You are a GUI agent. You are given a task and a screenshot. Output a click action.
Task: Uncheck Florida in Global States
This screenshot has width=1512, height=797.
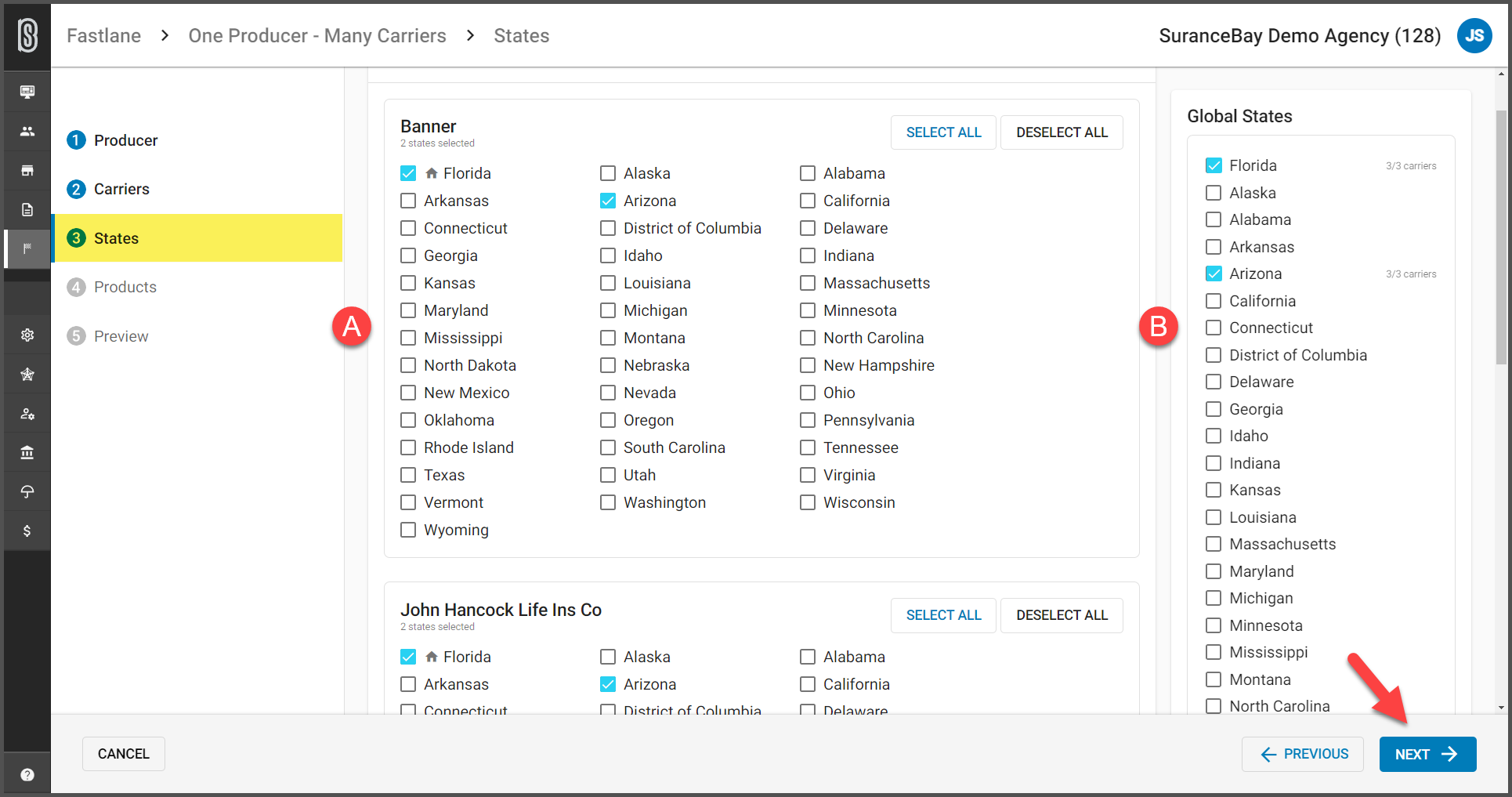[1214, 165]
